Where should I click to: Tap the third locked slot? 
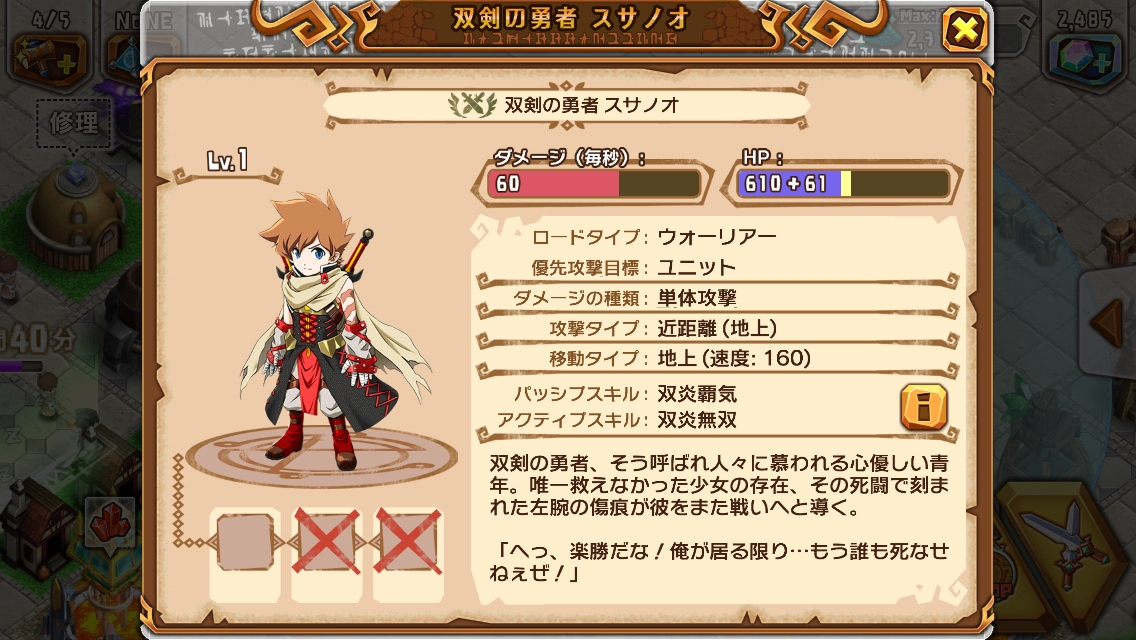408,542
